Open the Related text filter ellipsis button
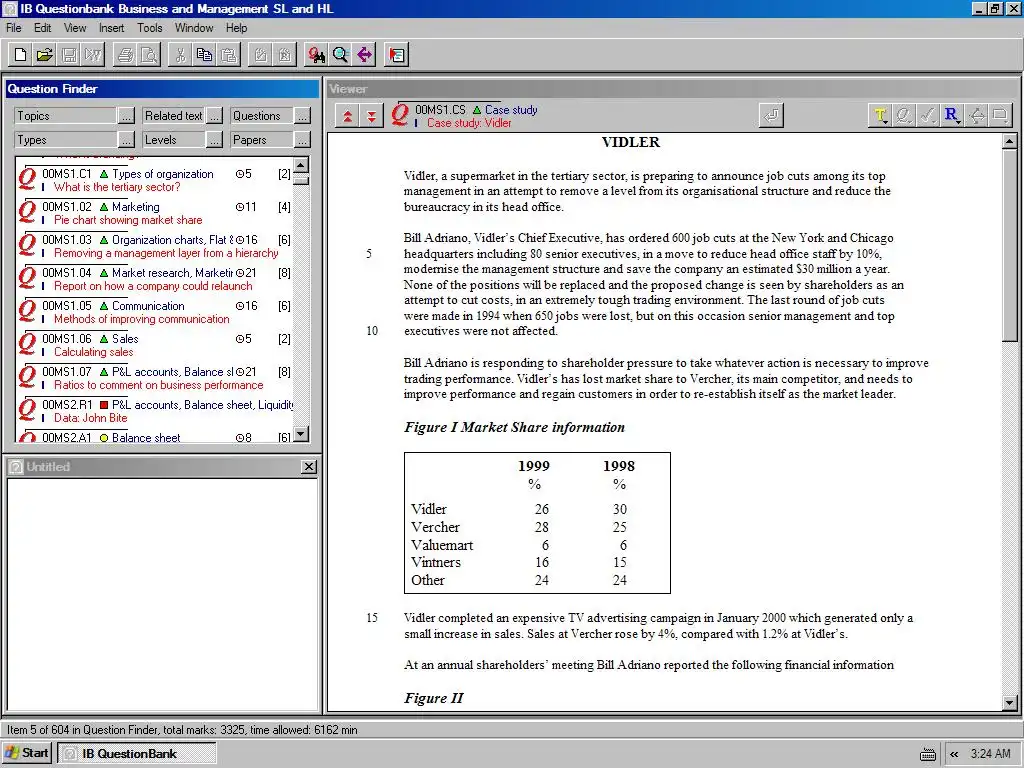 coord(214,116)
